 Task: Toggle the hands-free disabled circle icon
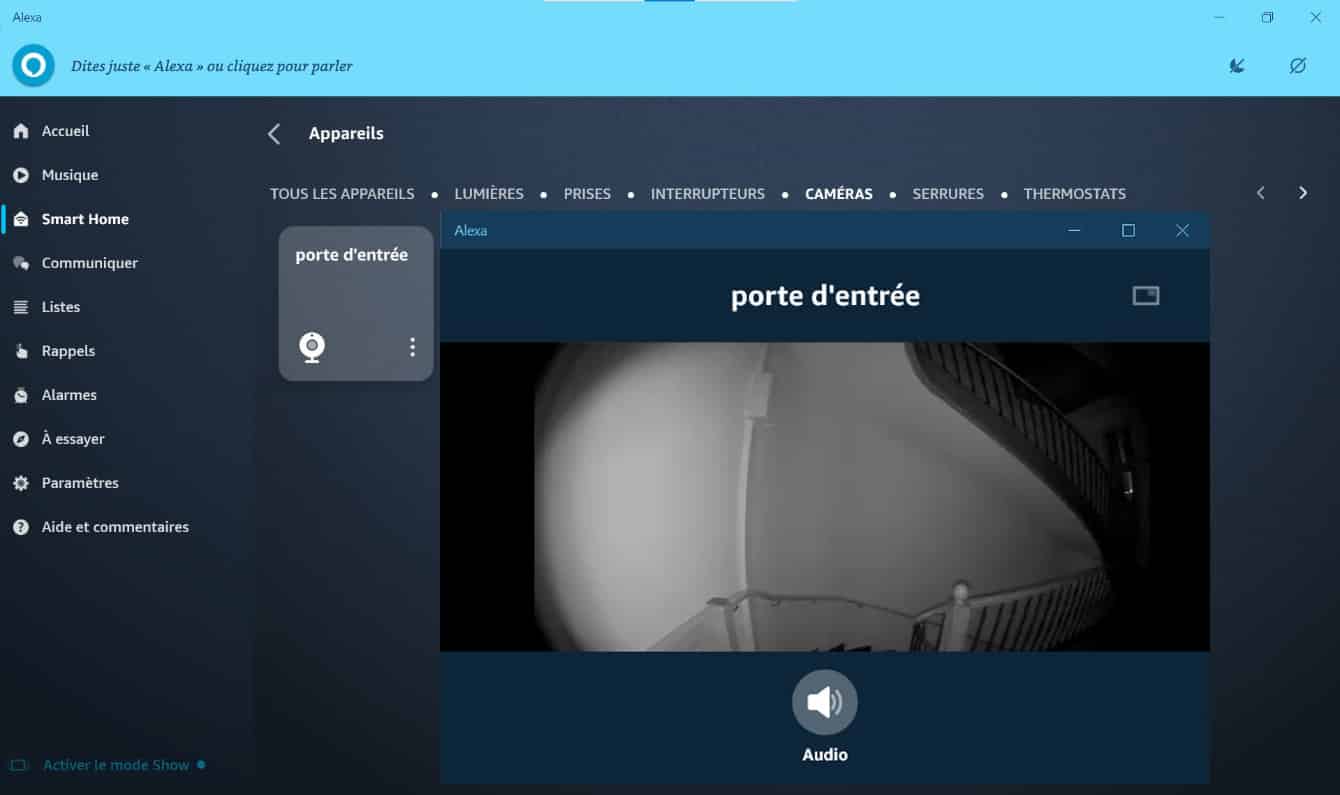click(1298, 66)
